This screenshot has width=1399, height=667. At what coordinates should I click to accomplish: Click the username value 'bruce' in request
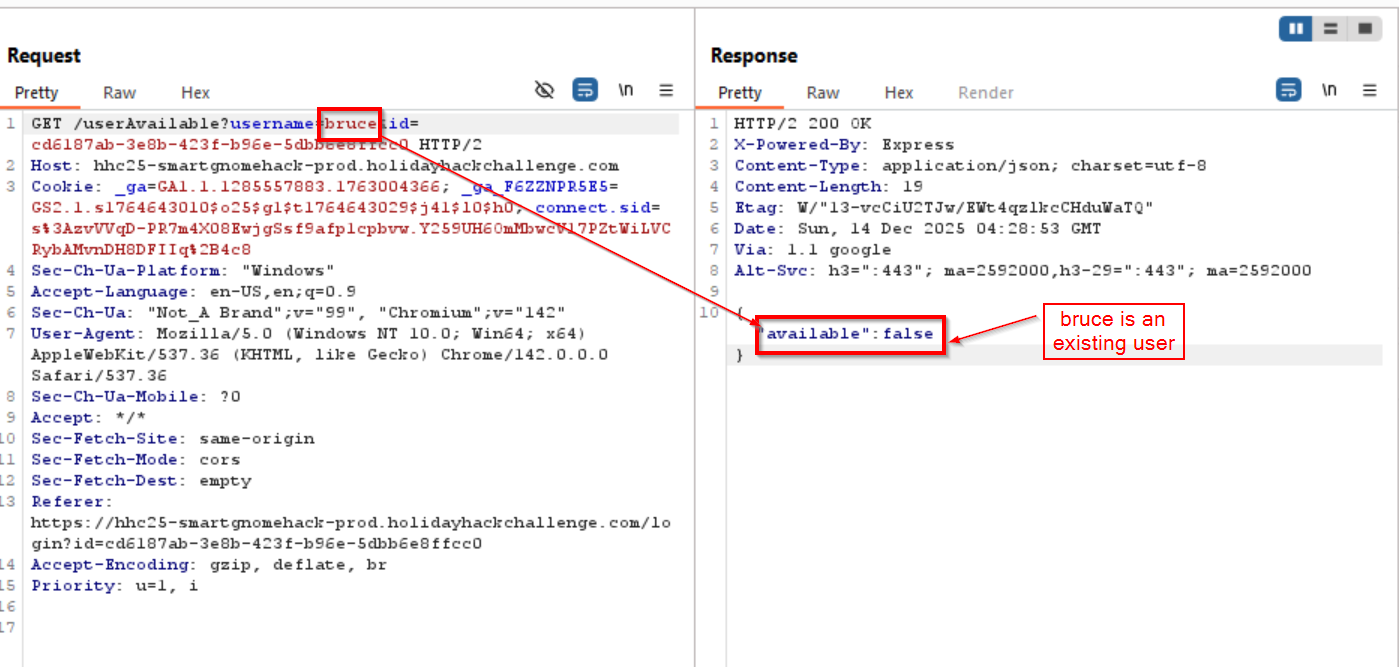[x=351, y=124]
